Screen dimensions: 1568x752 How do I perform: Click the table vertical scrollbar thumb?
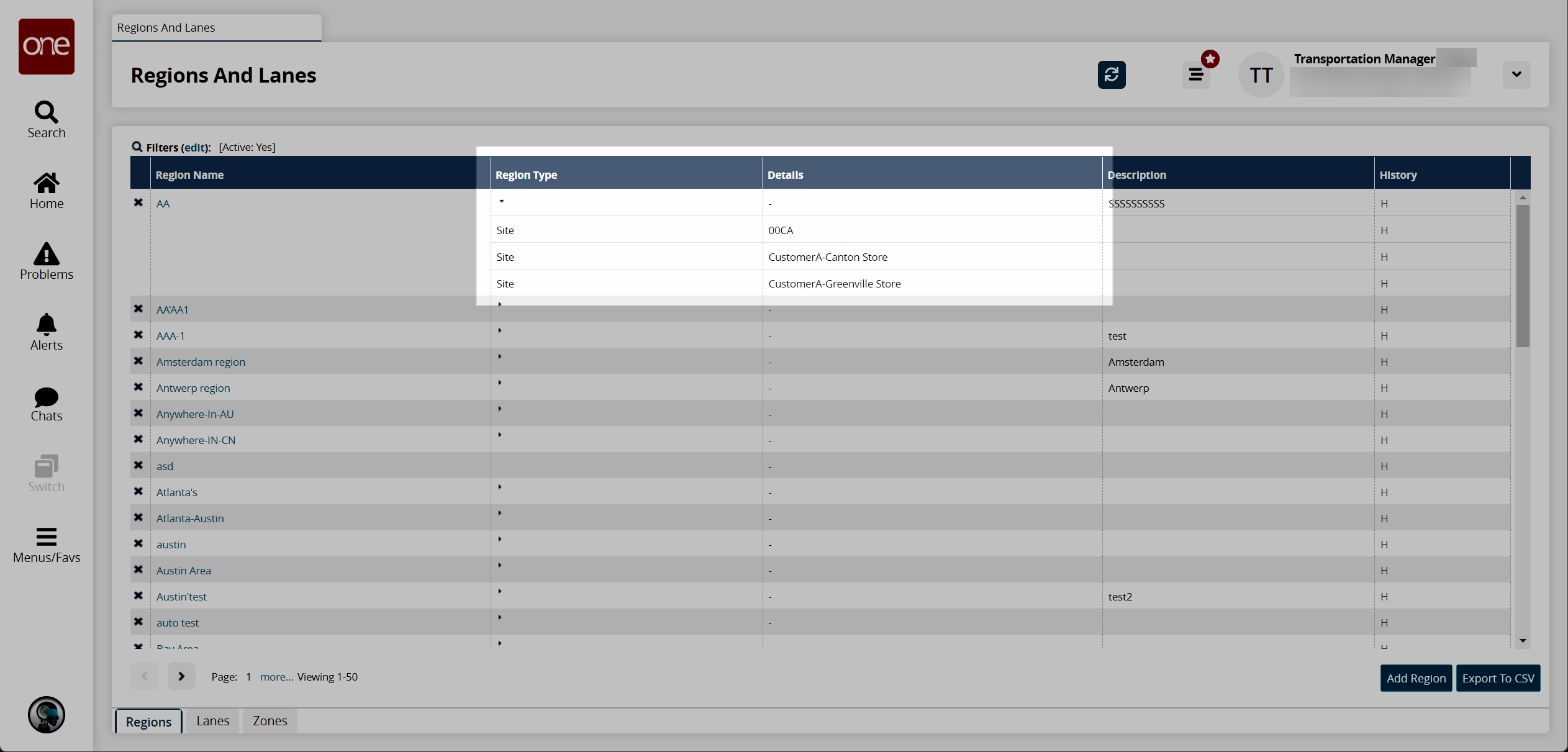[x=1522, y=276]
